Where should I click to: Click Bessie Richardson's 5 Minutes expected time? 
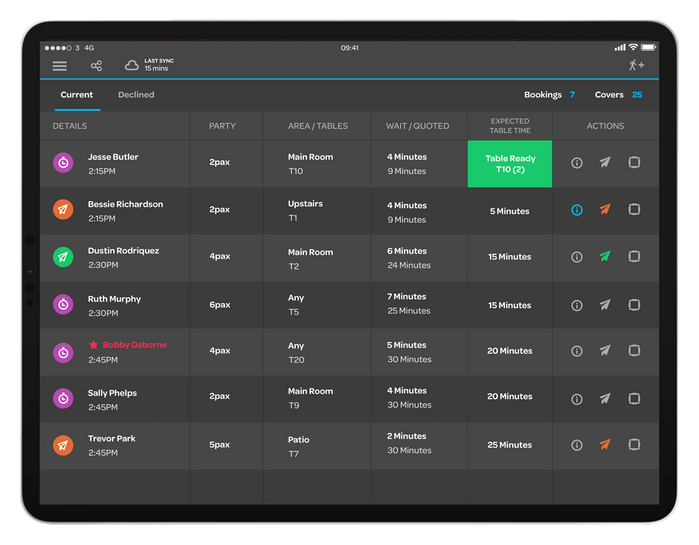pyautogui.click(x=510, y=211)
